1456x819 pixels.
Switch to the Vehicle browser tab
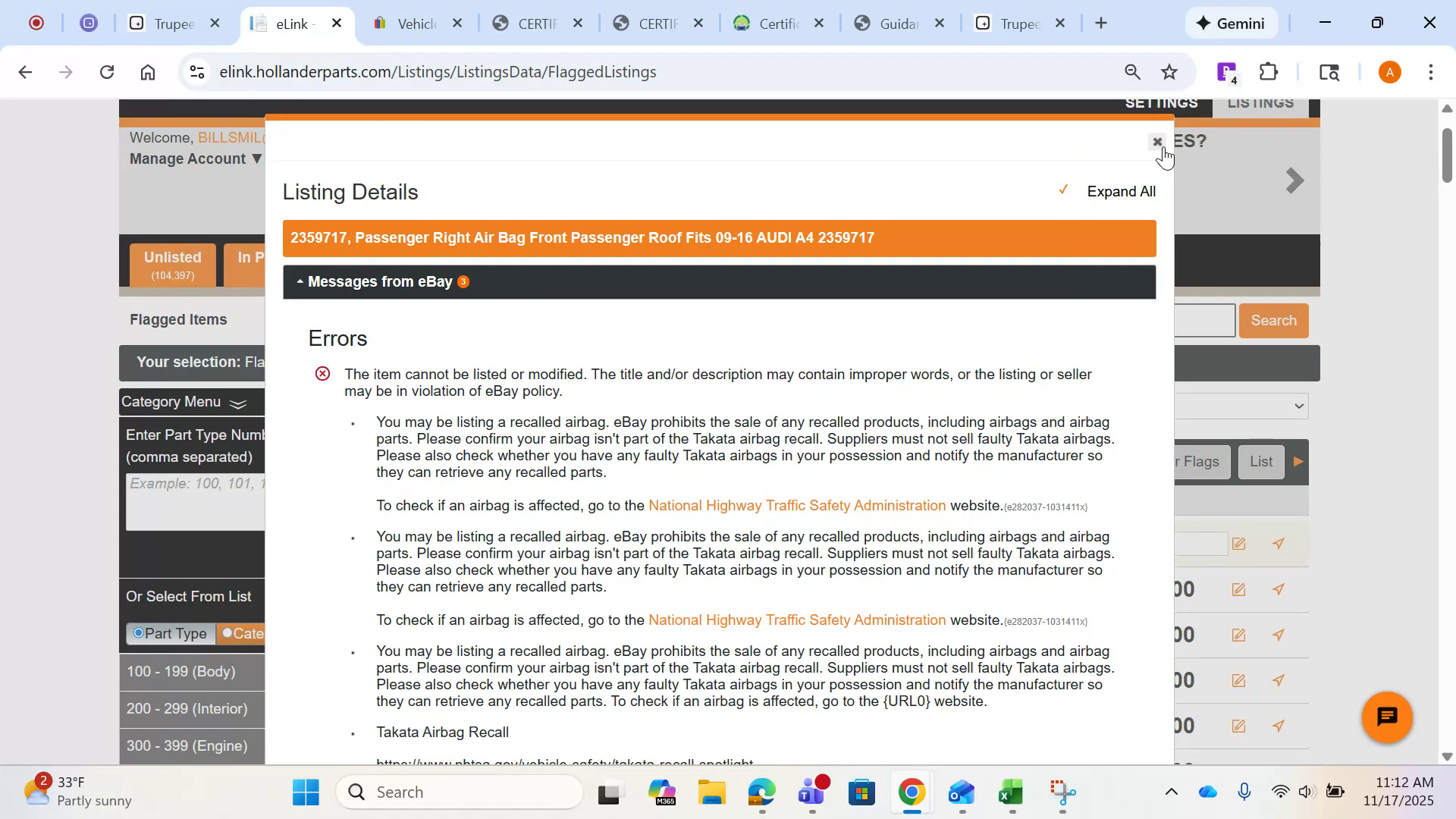pos(416,24)
